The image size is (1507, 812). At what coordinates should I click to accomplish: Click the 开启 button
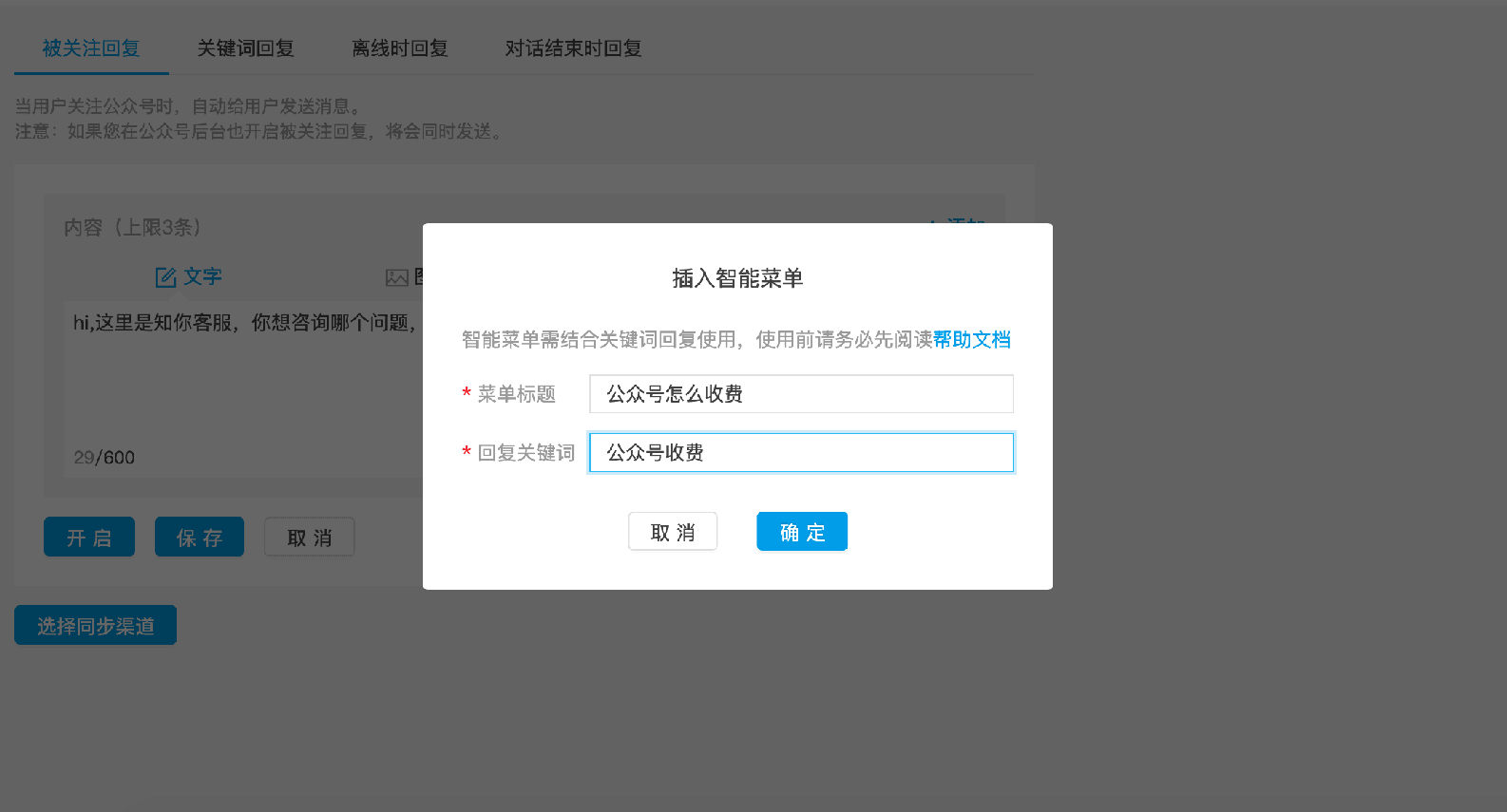coord(89,538)
